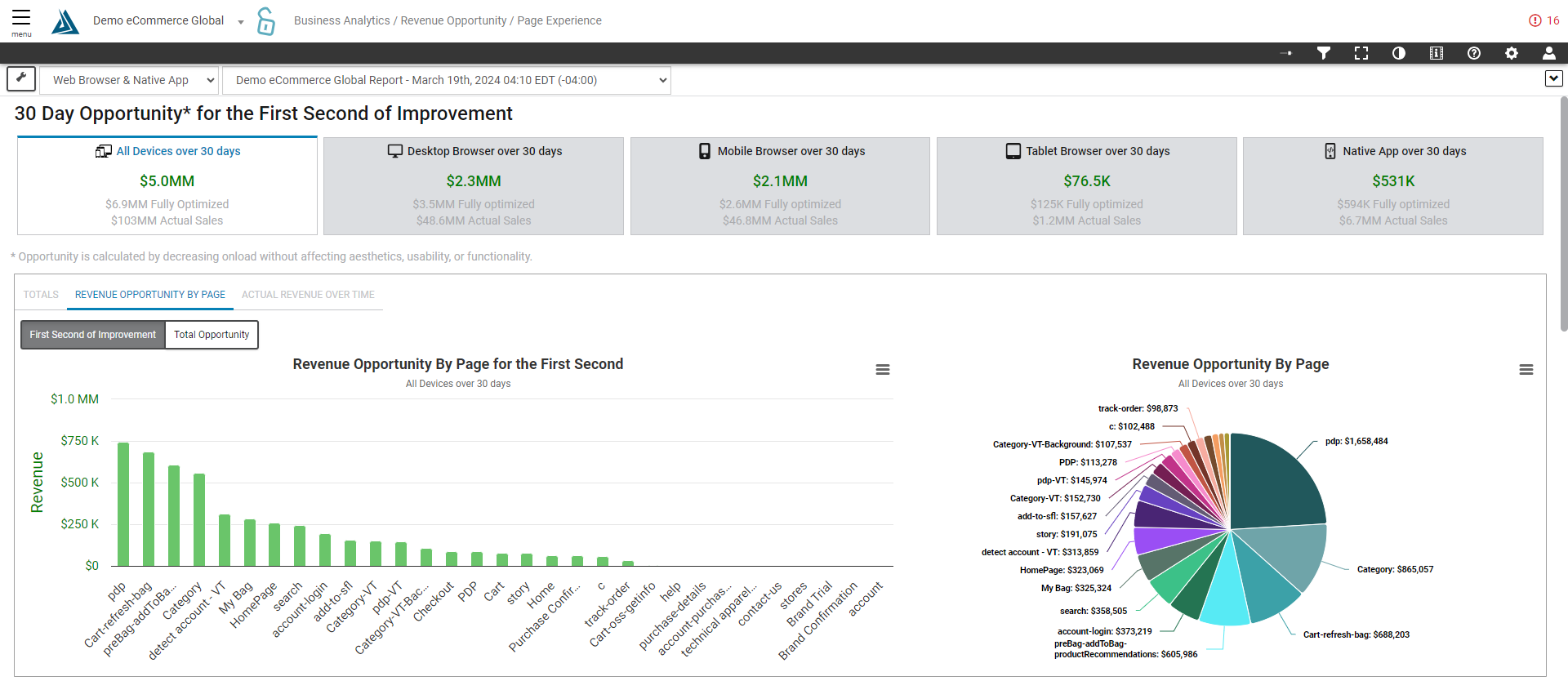Click 'Revenue Opportunity By Page for the First Second' title
The image size is (1568, 681).
(x=458, y=364)
